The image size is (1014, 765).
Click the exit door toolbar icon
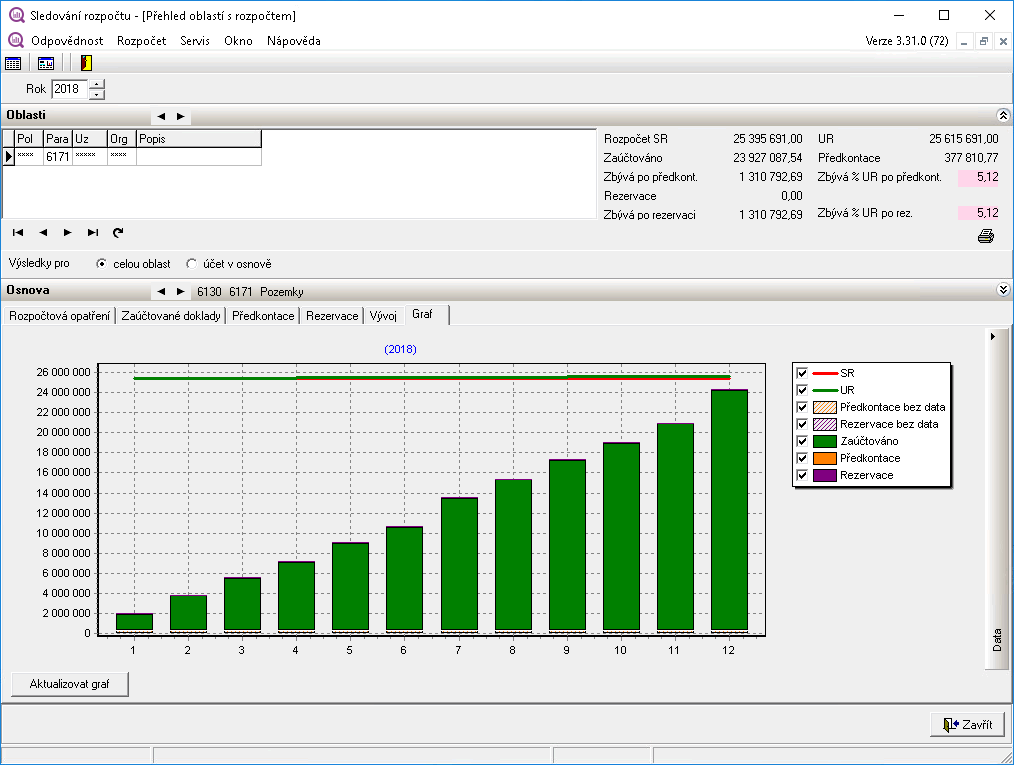[86, 63]
